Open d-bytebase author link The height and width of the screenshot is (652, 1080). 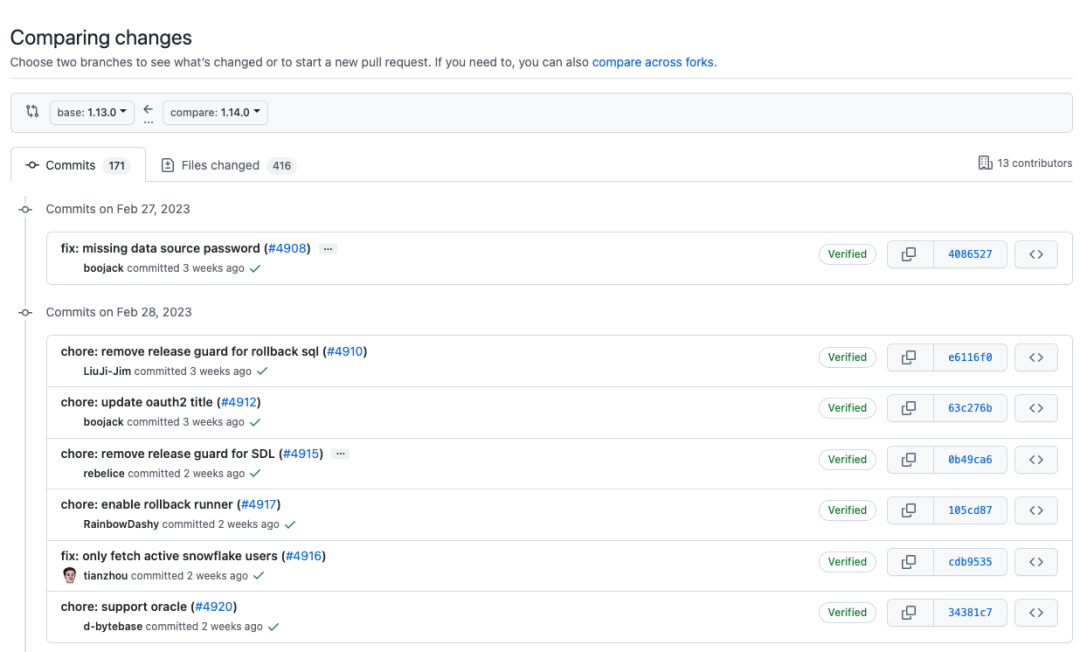pos(113,627)
